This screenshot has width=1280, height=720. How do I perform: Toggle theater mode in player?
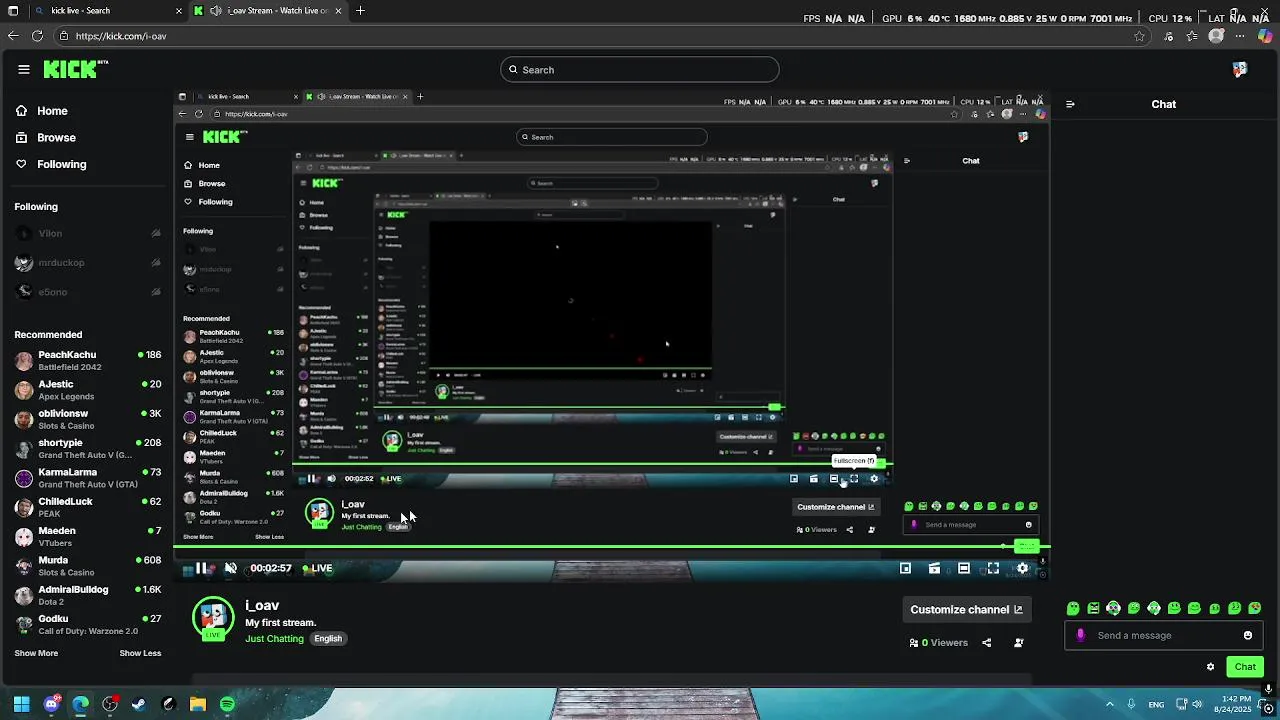964,568
